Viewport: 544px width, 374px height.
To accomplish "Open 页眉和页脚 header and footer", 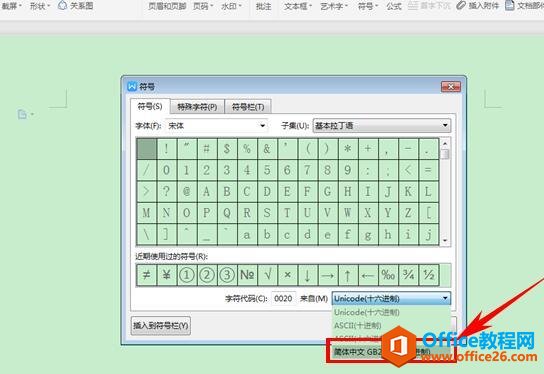I will (x=167, y=6).
